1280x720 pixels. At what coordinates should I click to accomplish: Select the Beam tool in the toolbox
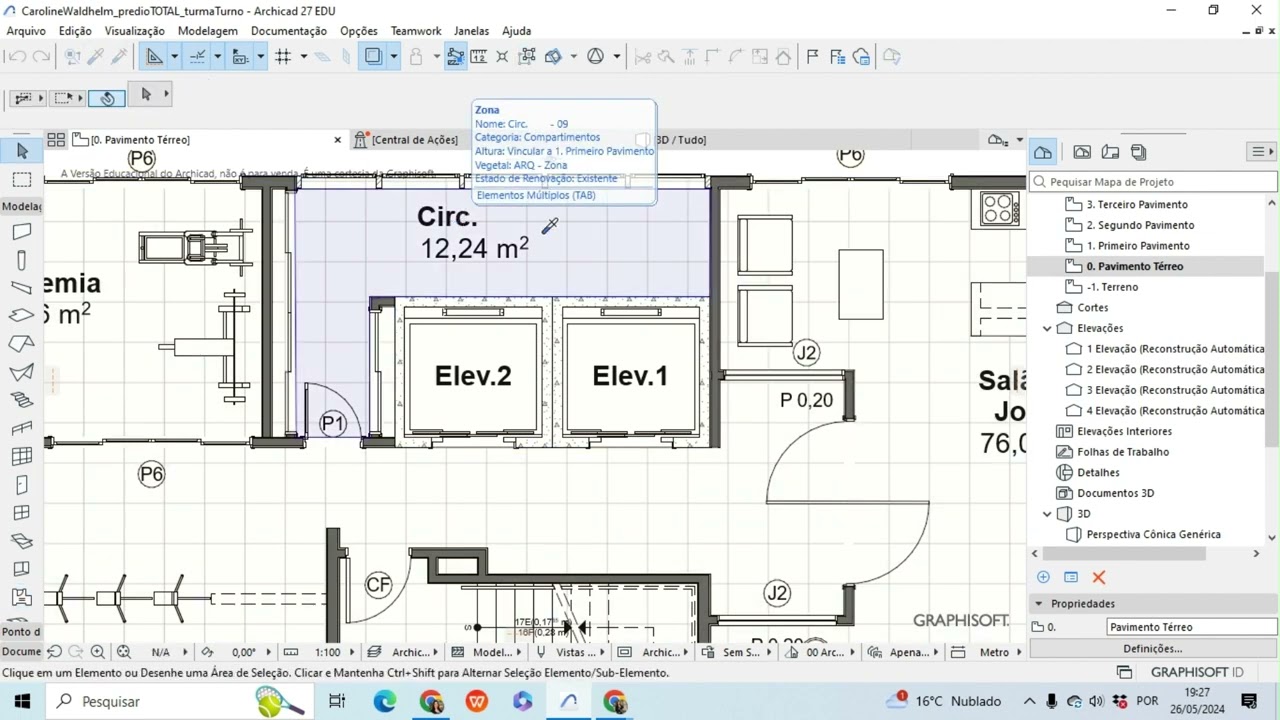point(21,288)
